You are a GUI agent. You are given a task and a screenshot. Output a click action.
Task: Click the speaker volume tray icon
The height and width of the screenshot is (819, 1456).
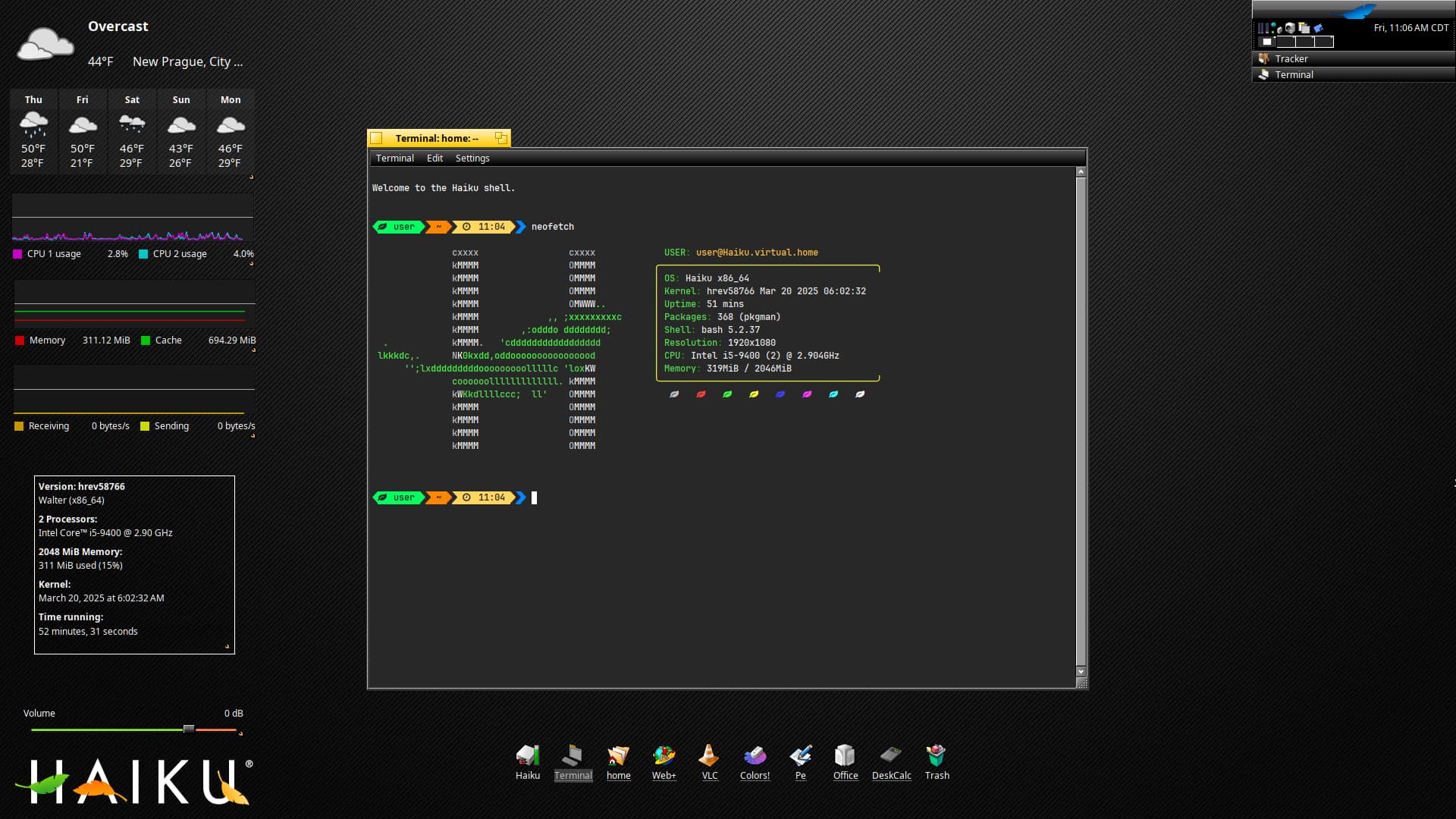(x=1291, y=28)
